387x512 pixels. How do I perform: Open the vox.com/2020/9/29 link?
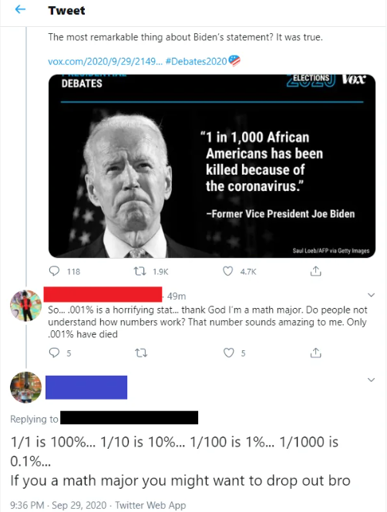[105, 62]
